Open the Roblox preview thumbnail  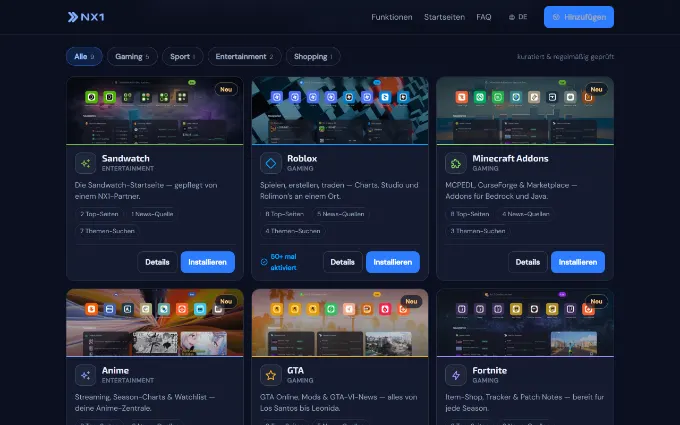(340, 111)
